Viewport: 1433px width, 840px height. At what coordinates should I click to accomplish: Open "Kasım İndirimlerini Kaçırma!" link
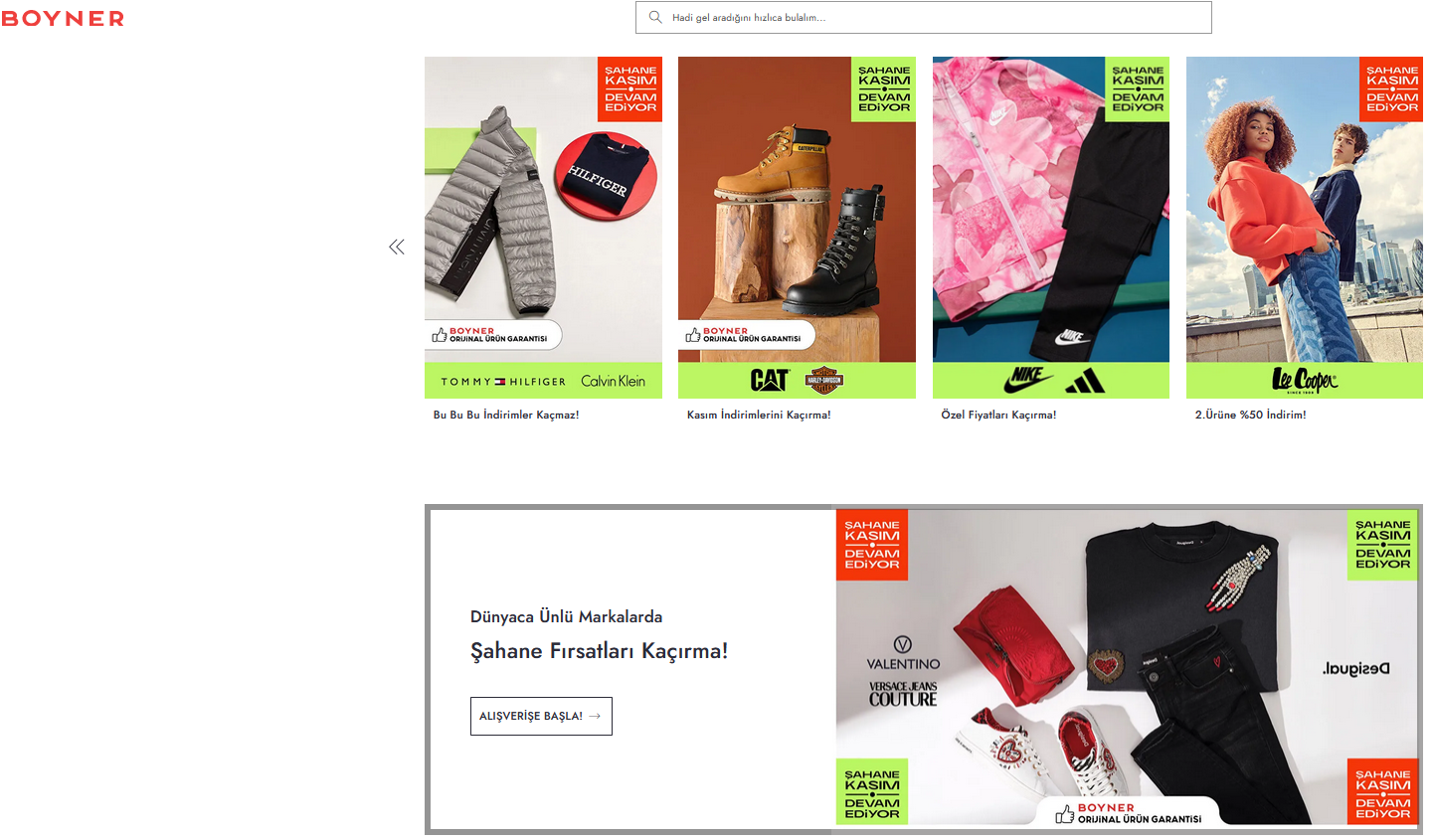[759, 415]
